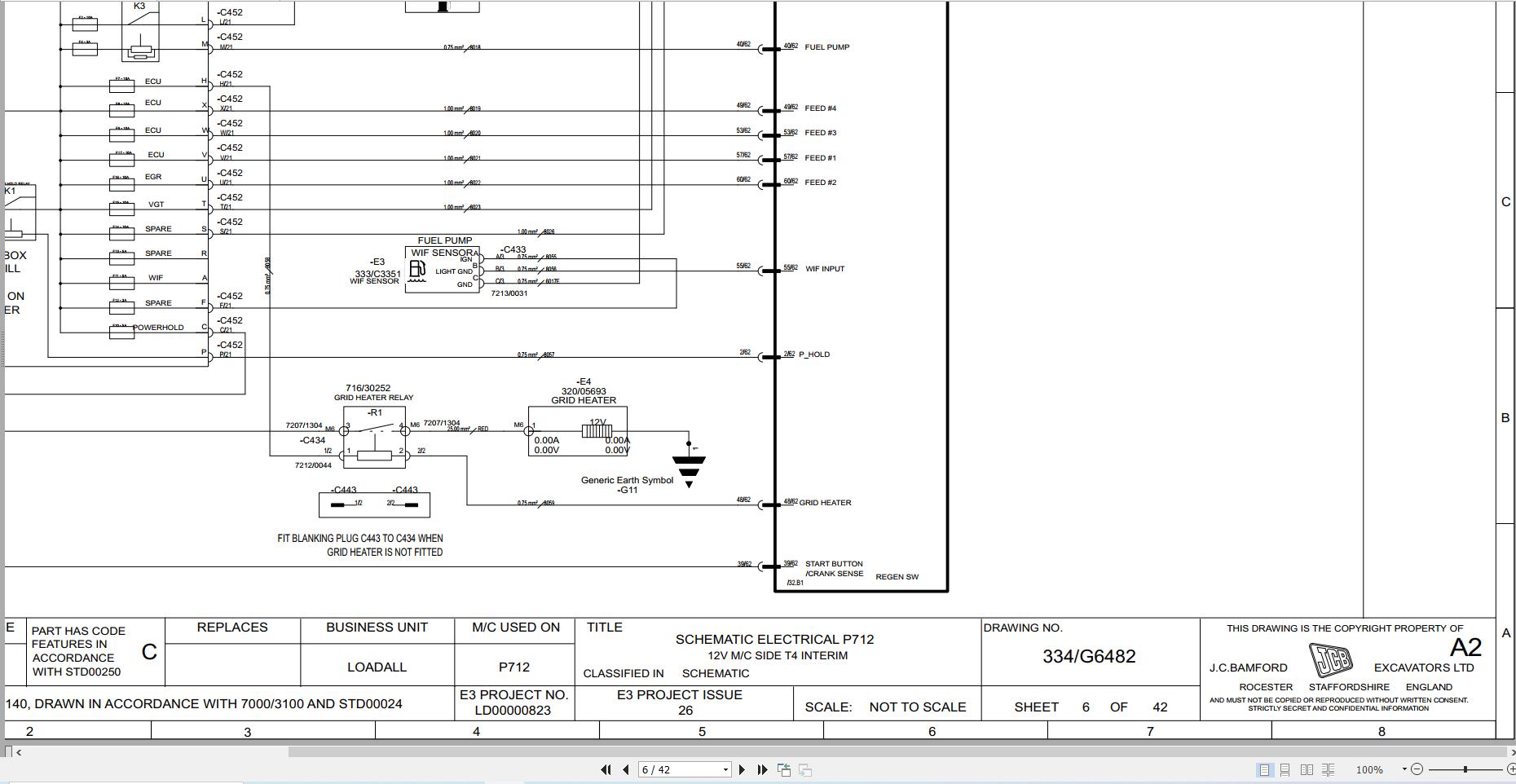Click the WIF sensor fuel pump symbol
This screenshot has width=1516, height=784.
[x=417, y=271]
